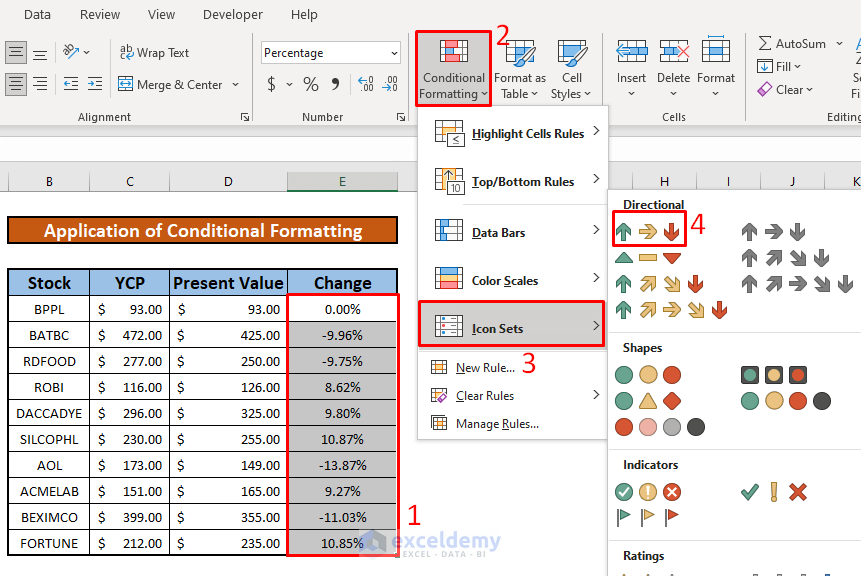Expand Merge & Center dropdown arrow
Screen dimensions: 861x576
coord(236,85)
